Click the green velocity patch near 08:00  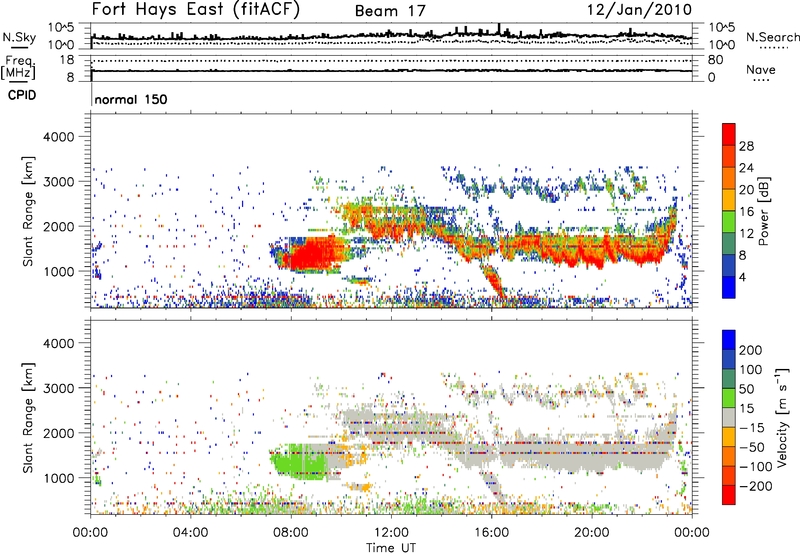tap(298, 462)
